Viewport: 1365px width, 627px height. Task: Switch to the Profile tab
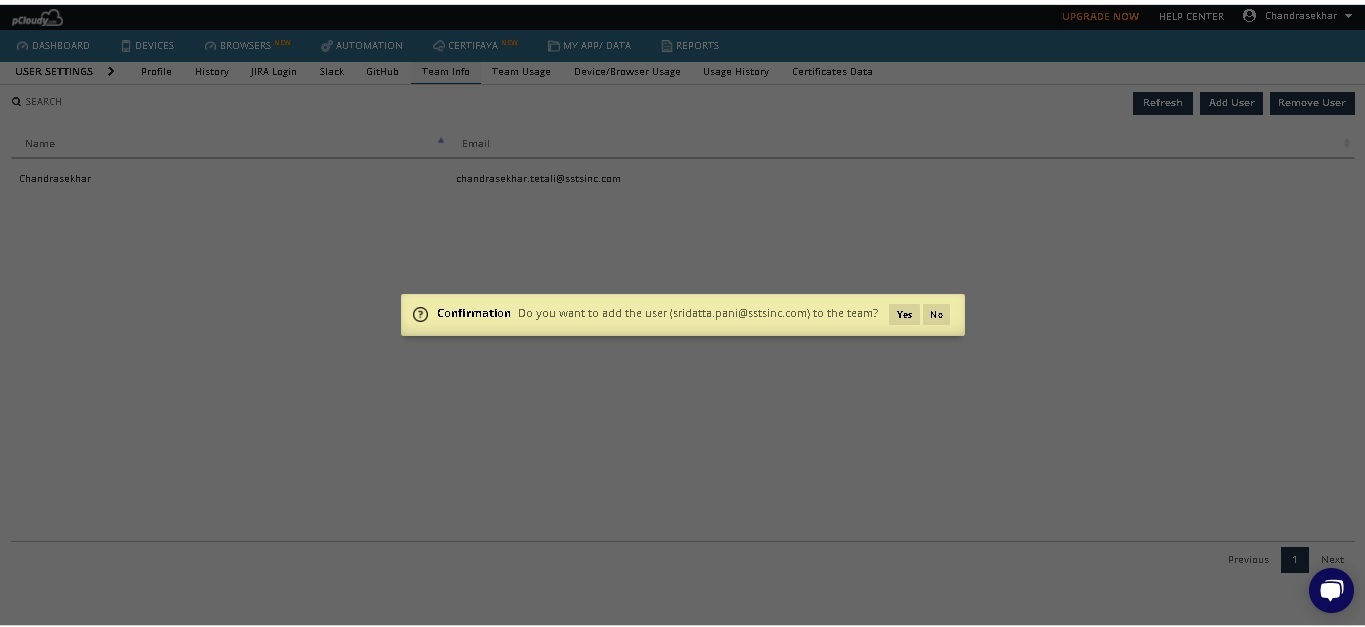click(x=156, y=72)
